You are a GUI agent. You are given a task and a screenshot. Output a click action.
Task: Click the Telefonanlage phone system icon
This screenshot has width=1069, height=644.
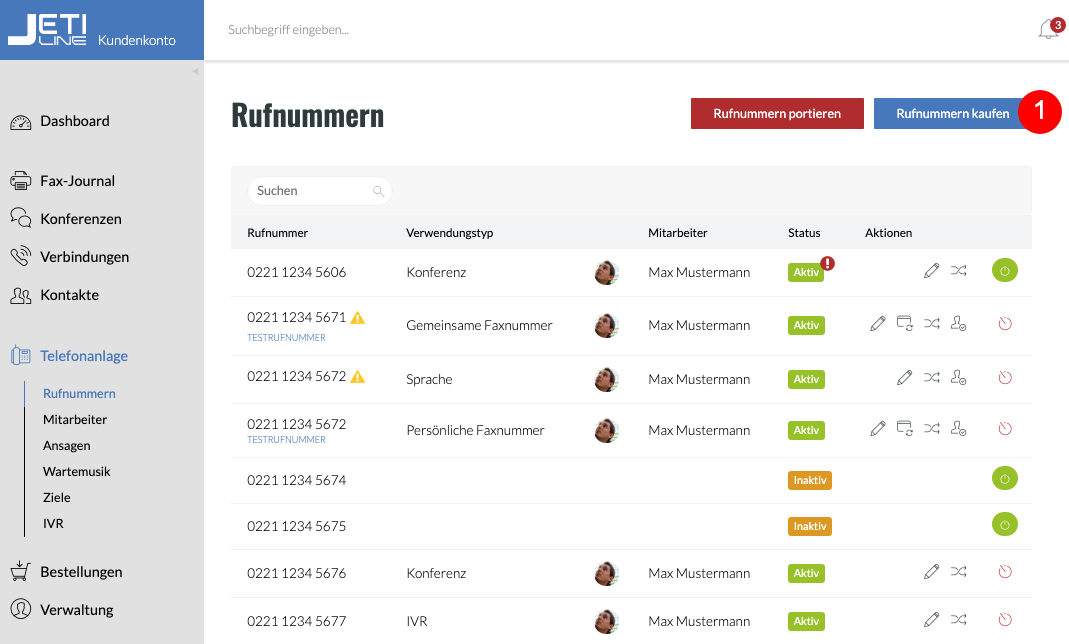(x=20, y=356)
